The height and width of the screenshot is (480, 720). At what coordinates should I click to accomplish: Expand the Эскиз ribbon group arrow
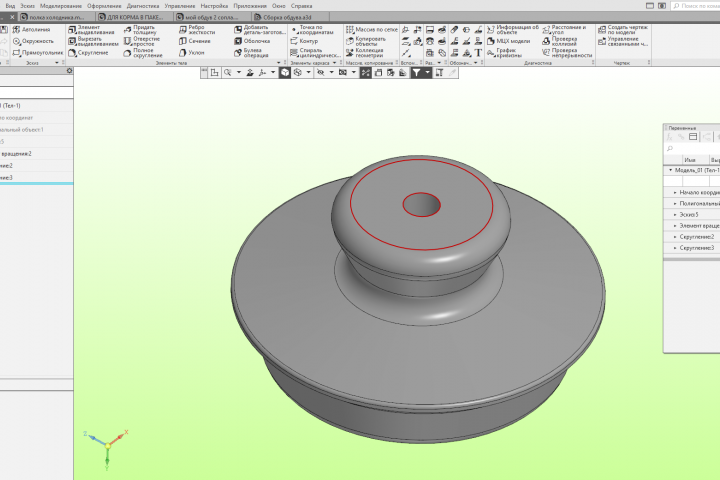pos(57,63)
